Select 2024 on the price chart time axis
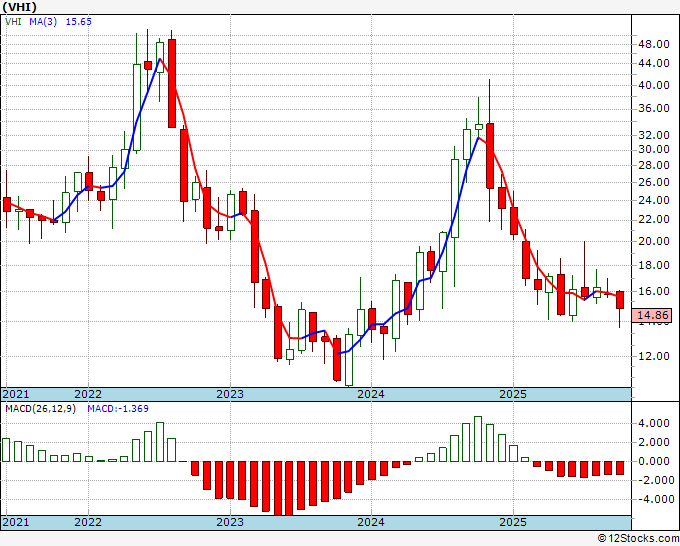680x546 pixels. pos(371,394)
